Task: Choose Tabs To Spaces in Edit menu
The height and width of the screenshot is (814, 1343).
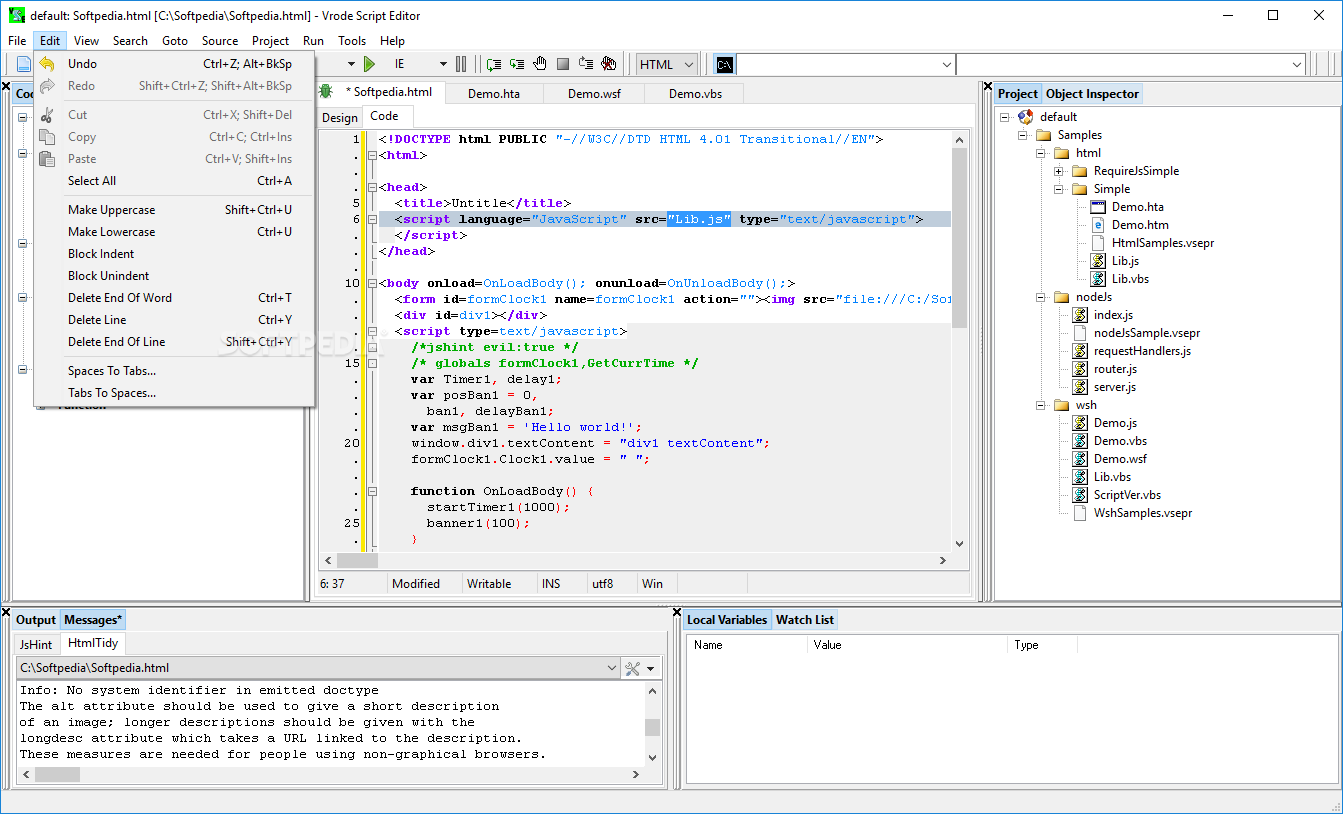Action: click(x=174, y=393)
